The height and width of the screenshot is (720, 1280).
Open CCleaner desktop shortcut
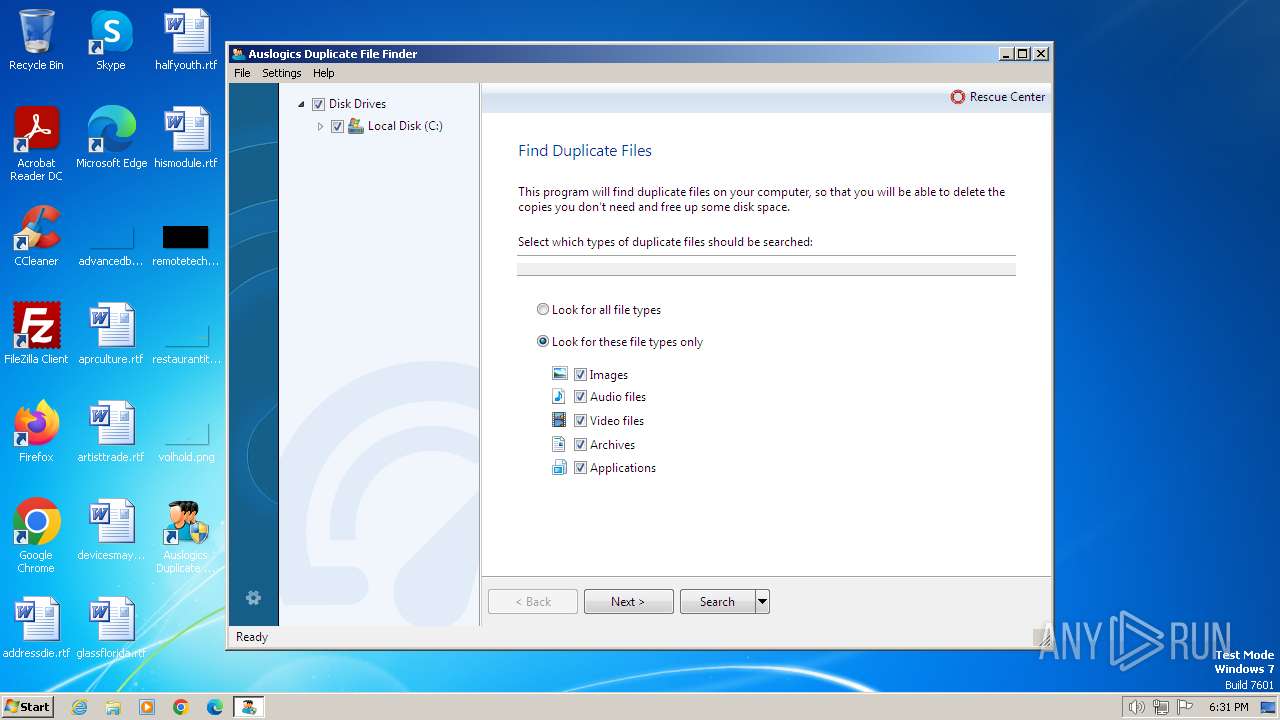coord(36,236)
